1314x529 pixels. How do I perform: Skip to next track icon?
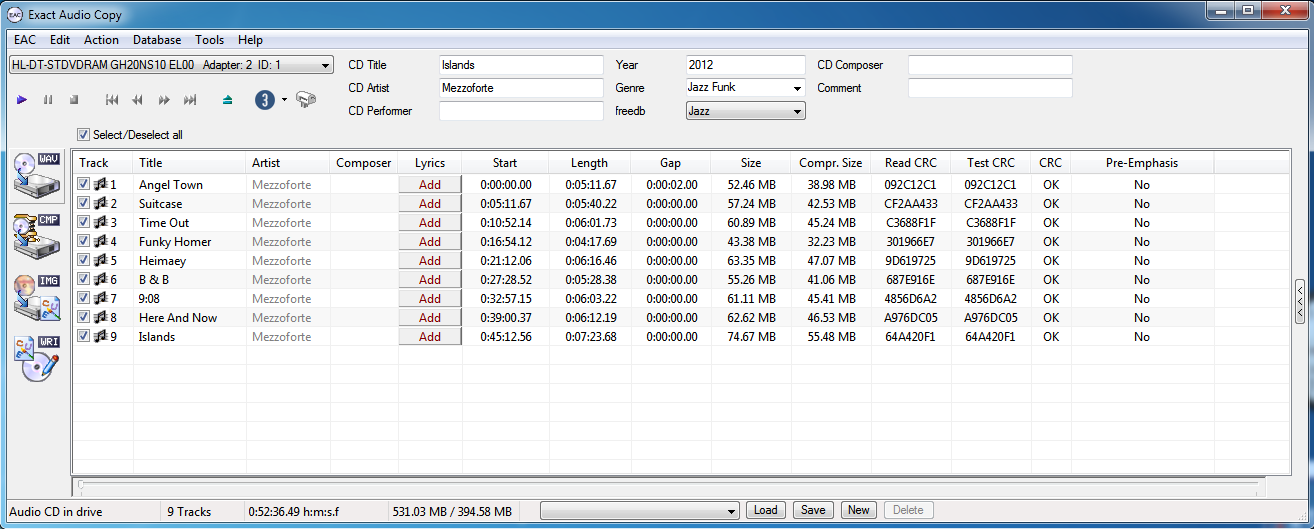[190, 100]
